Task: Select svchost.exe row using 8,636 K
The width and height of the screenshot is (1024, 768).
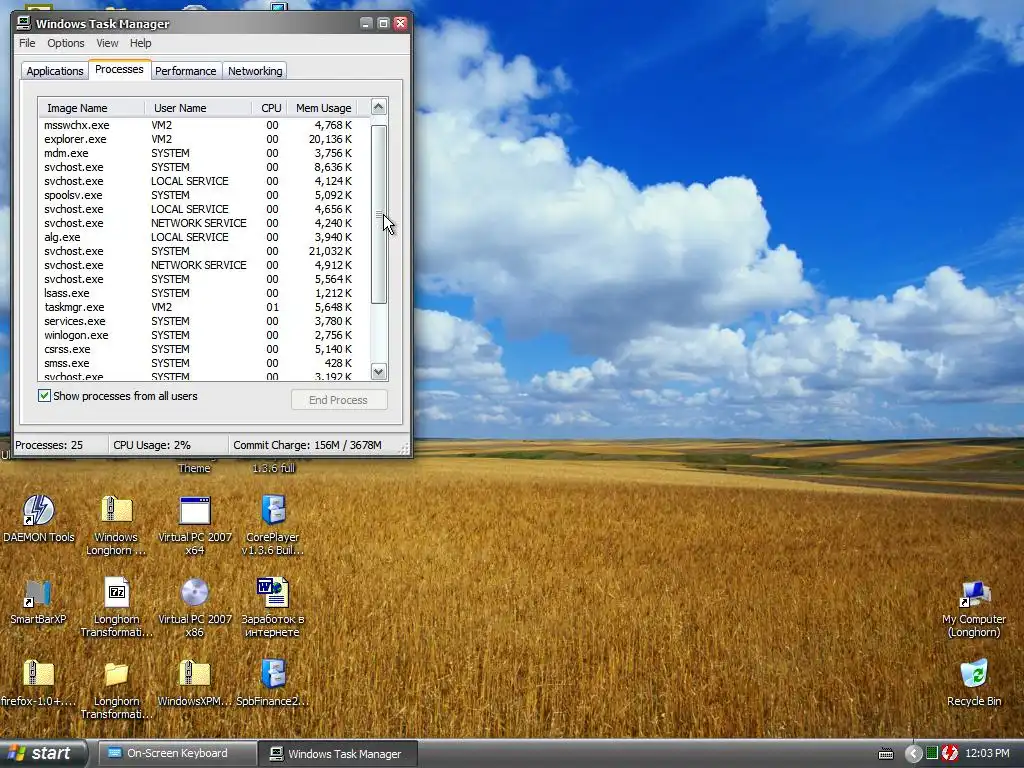Action: coord(204,167)
